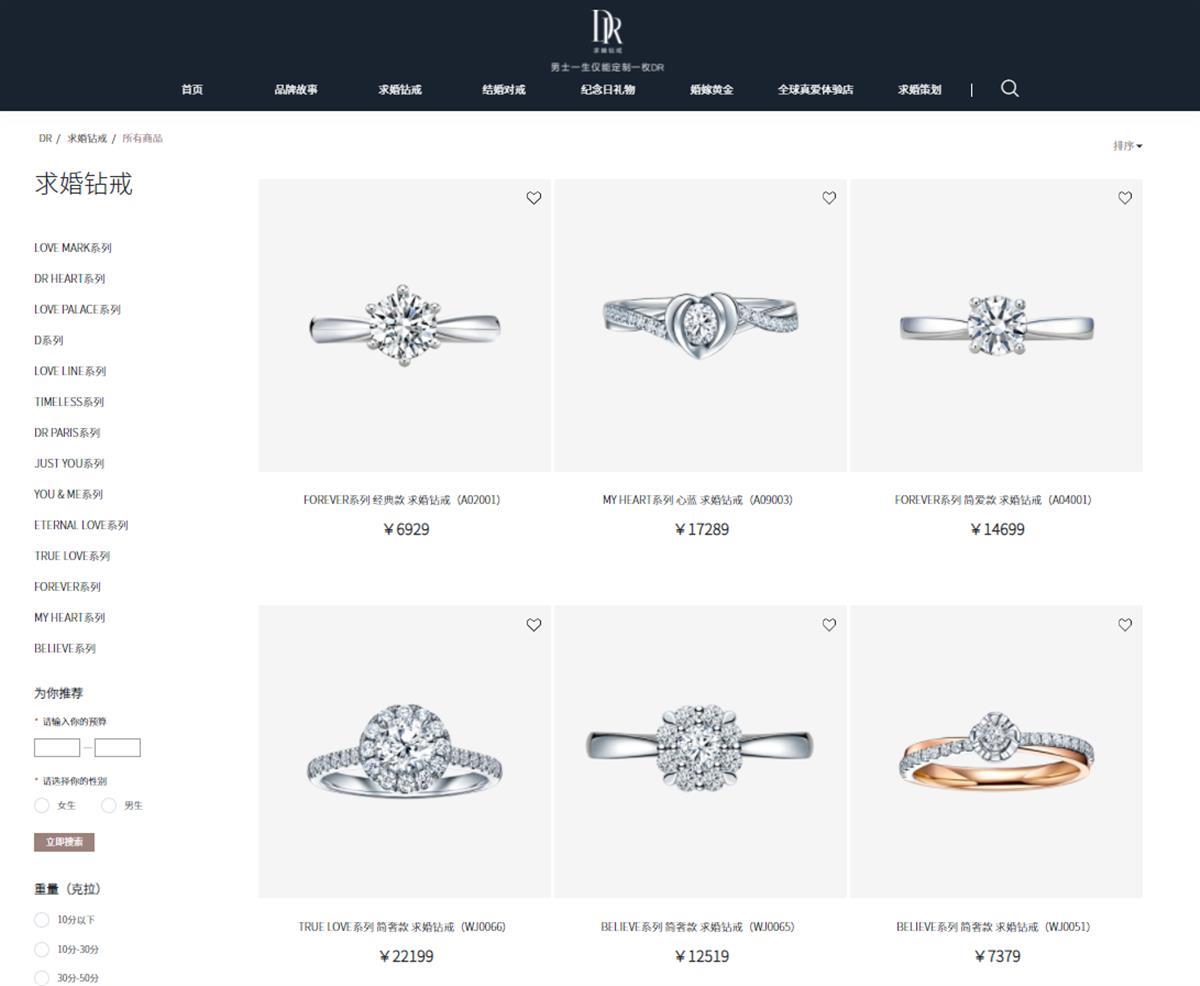Click heart icon on TRUE LOVE WJ0066 ring
The image size is (1200, 986).
coord(534,625)
